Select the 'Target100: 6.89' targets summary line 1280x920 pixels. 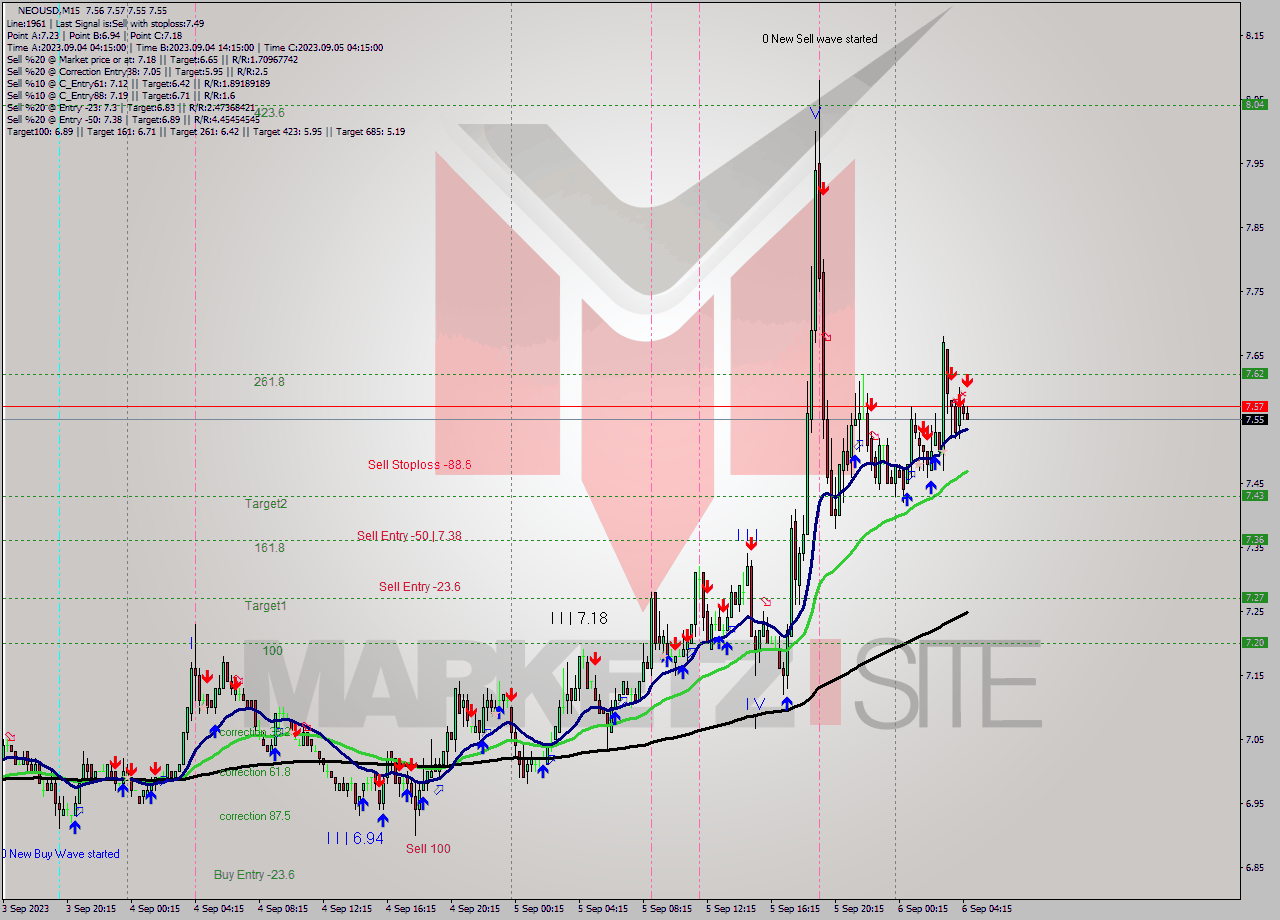(205, 131)
